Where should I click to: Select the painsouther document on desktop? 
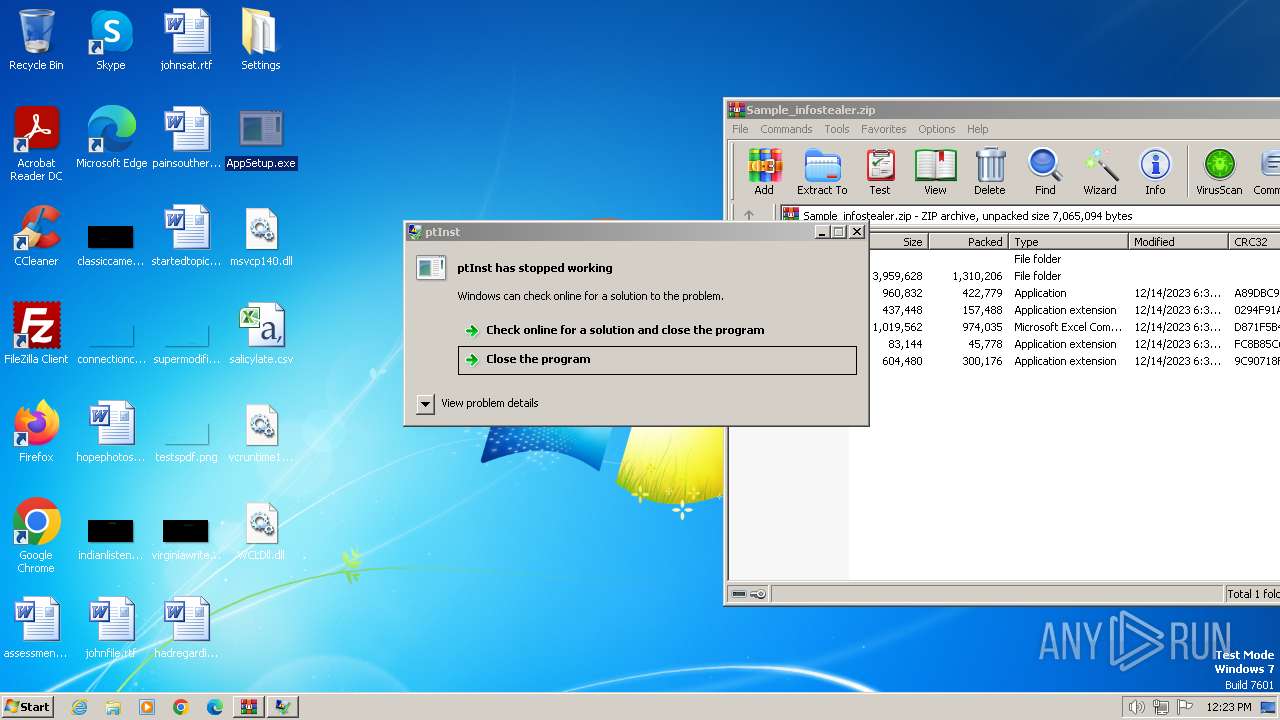(x=186, y=138)
